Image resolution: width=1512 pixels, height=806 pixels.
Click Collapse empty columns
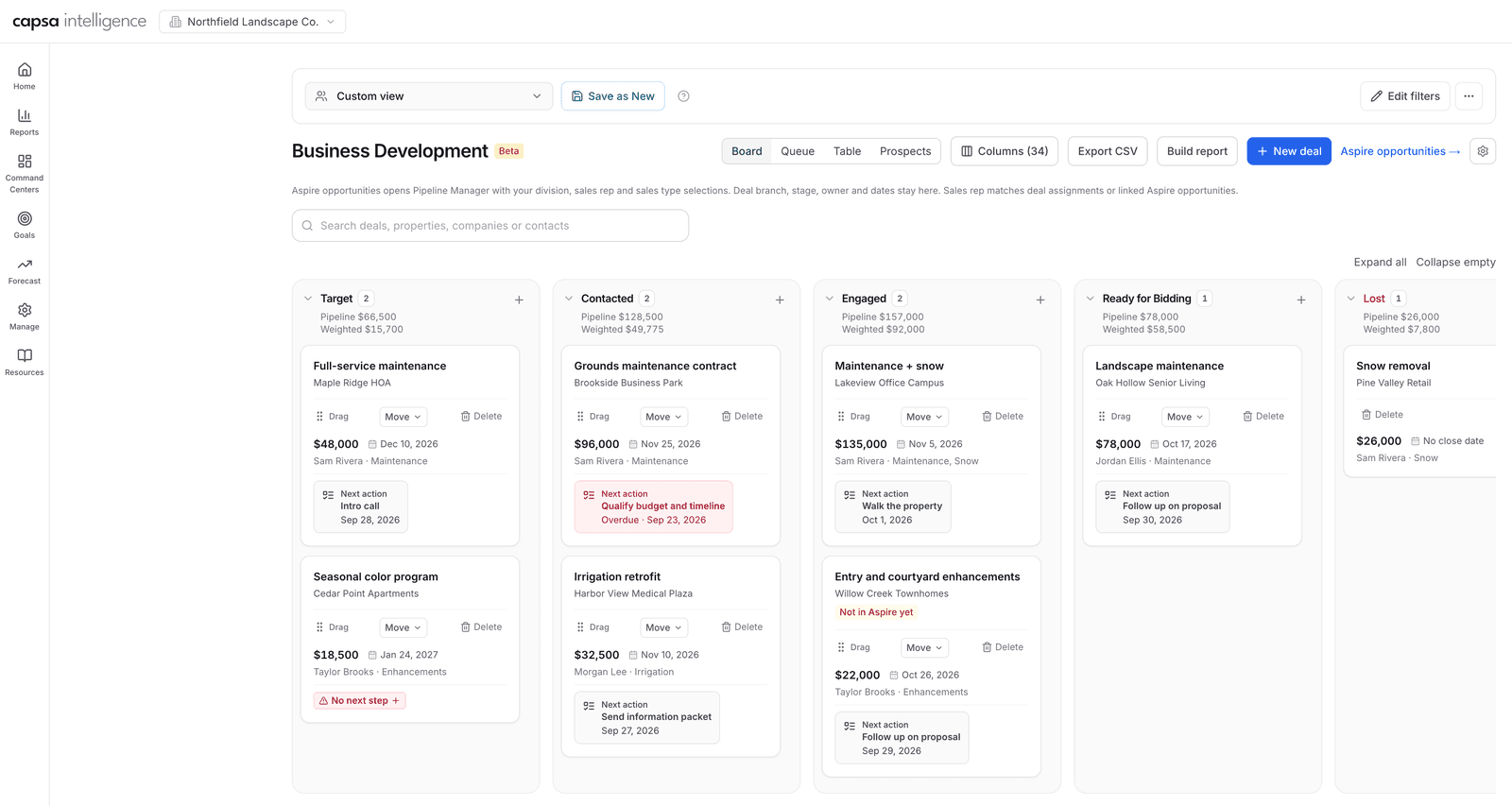[x=1455, y=263]
